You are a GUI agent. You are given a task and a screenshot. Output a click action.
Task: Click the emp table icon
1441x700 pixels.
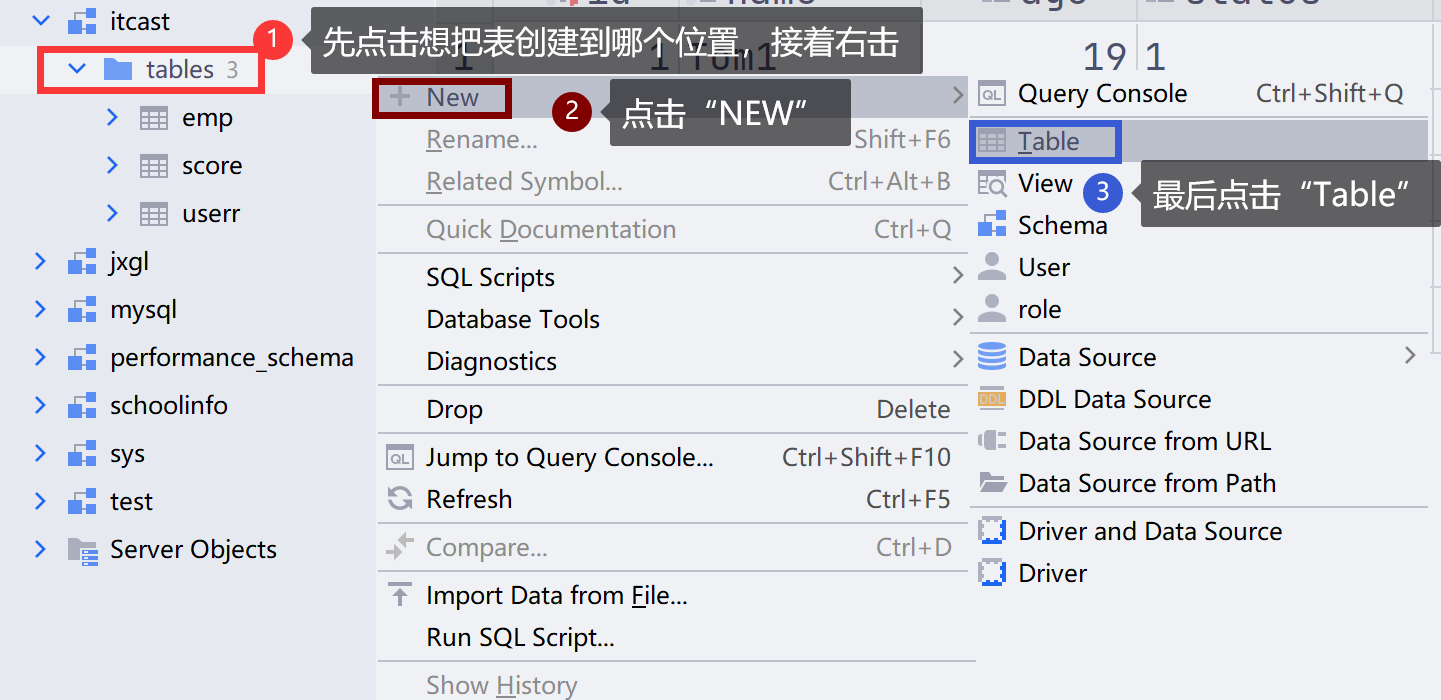(x=153, y=118)
